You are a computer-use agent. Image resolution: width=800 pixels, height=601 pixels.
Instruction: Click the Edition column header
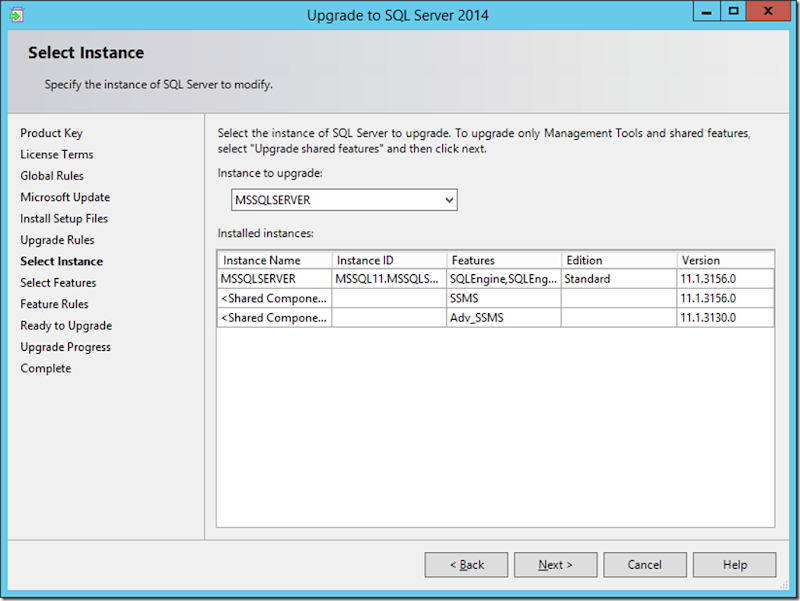619,260
